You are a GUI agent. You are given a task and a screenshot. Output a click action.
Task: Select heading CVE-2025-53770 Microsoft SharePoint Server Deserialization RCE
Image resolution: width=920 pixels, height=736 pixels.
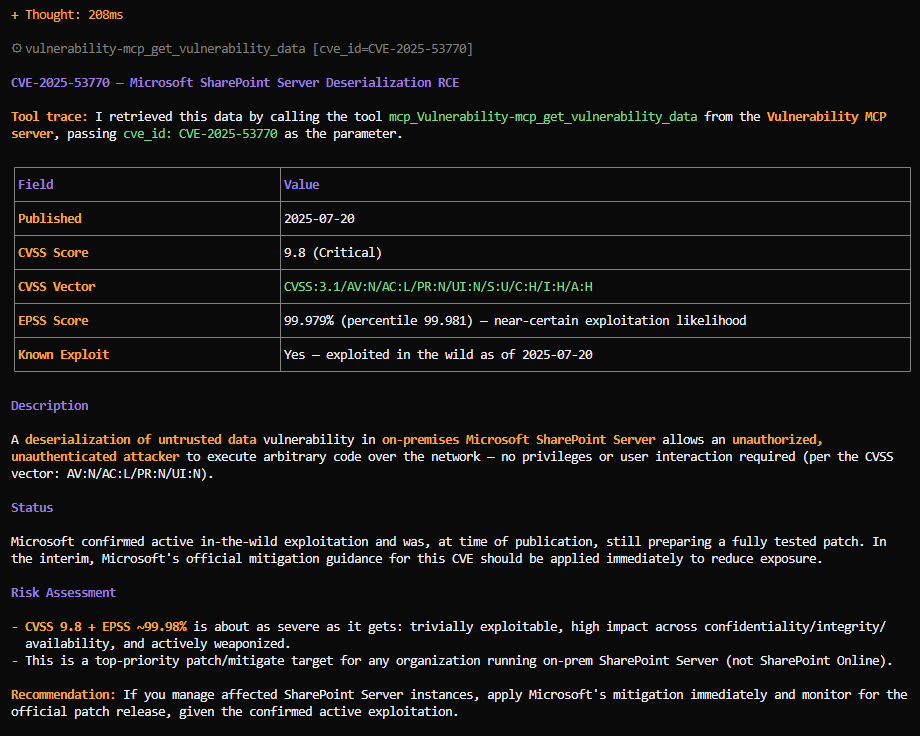click(x=235, y=83)
